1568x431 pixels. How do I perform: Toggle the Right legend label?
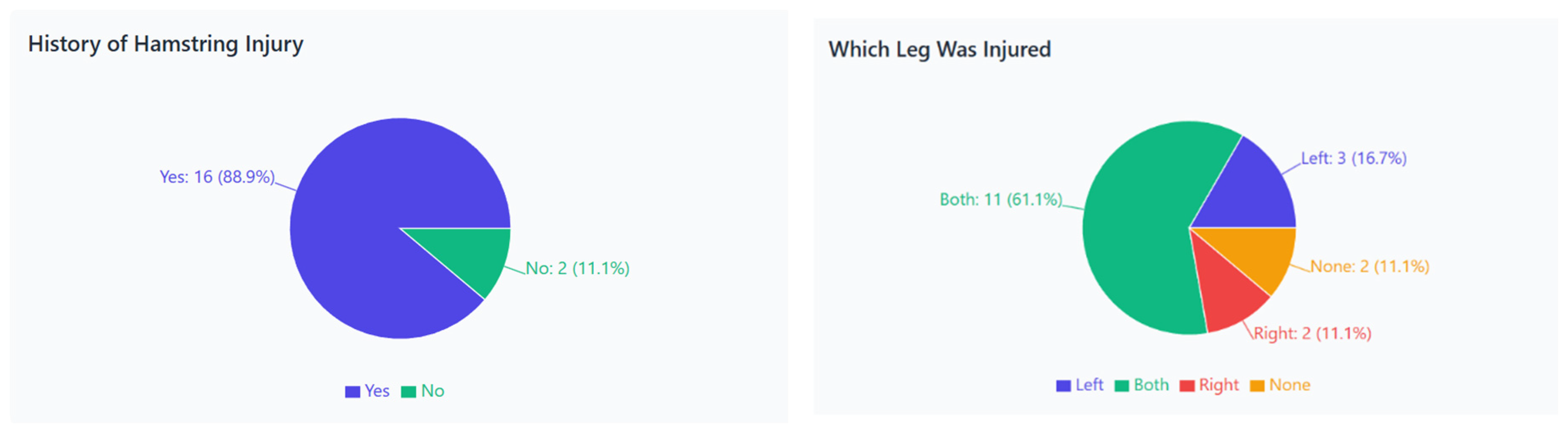tap(1219, 385)
